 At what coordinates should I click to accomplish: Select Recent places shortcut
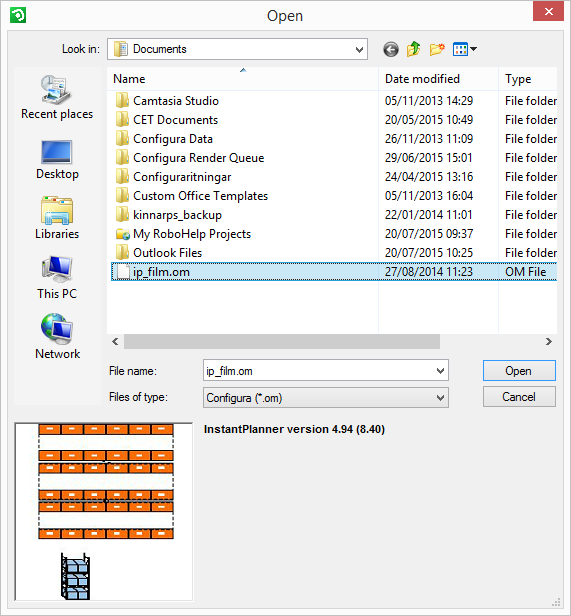click(57, 97)
